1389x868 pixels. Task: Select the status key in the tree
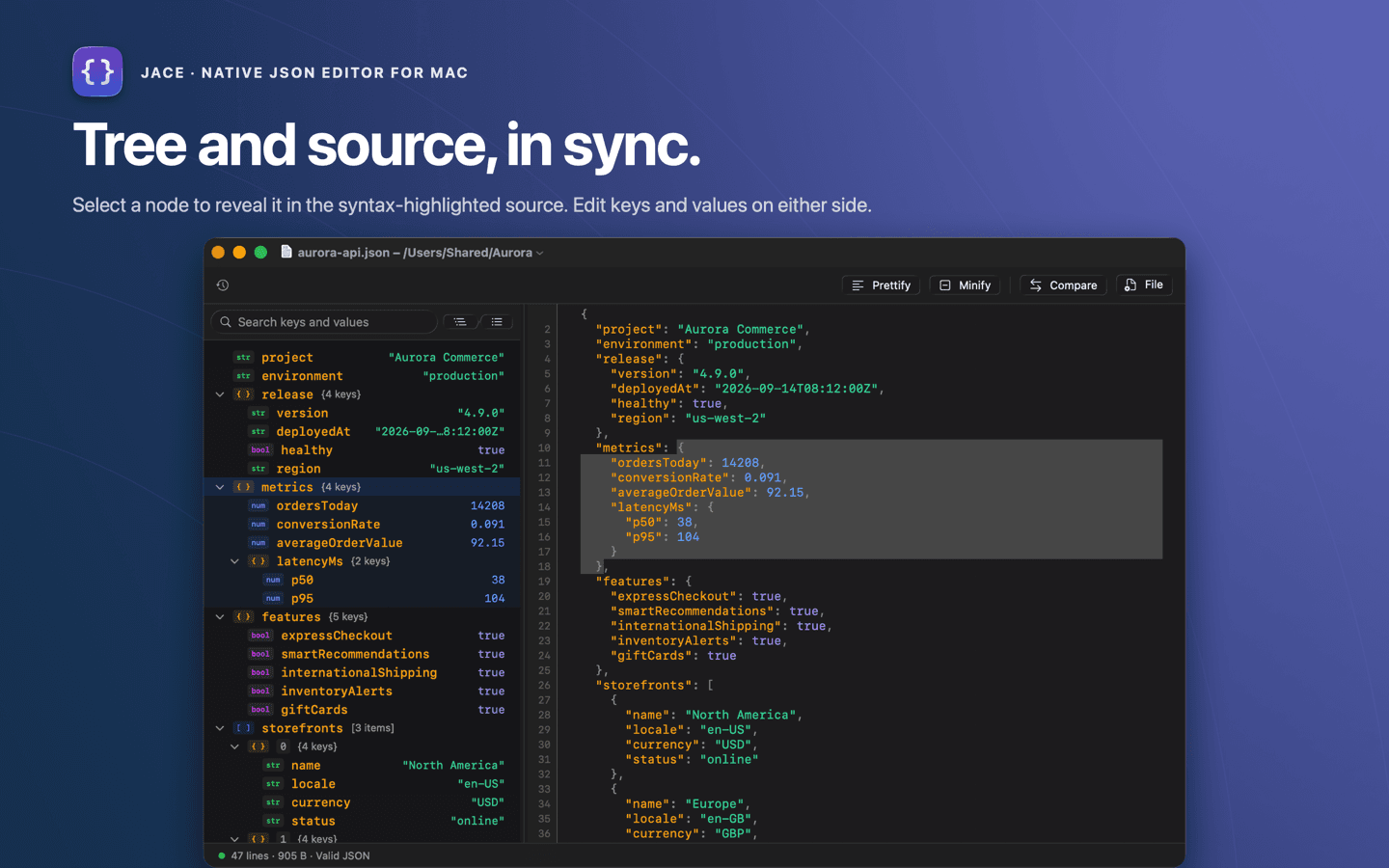(x=313, y=821)
